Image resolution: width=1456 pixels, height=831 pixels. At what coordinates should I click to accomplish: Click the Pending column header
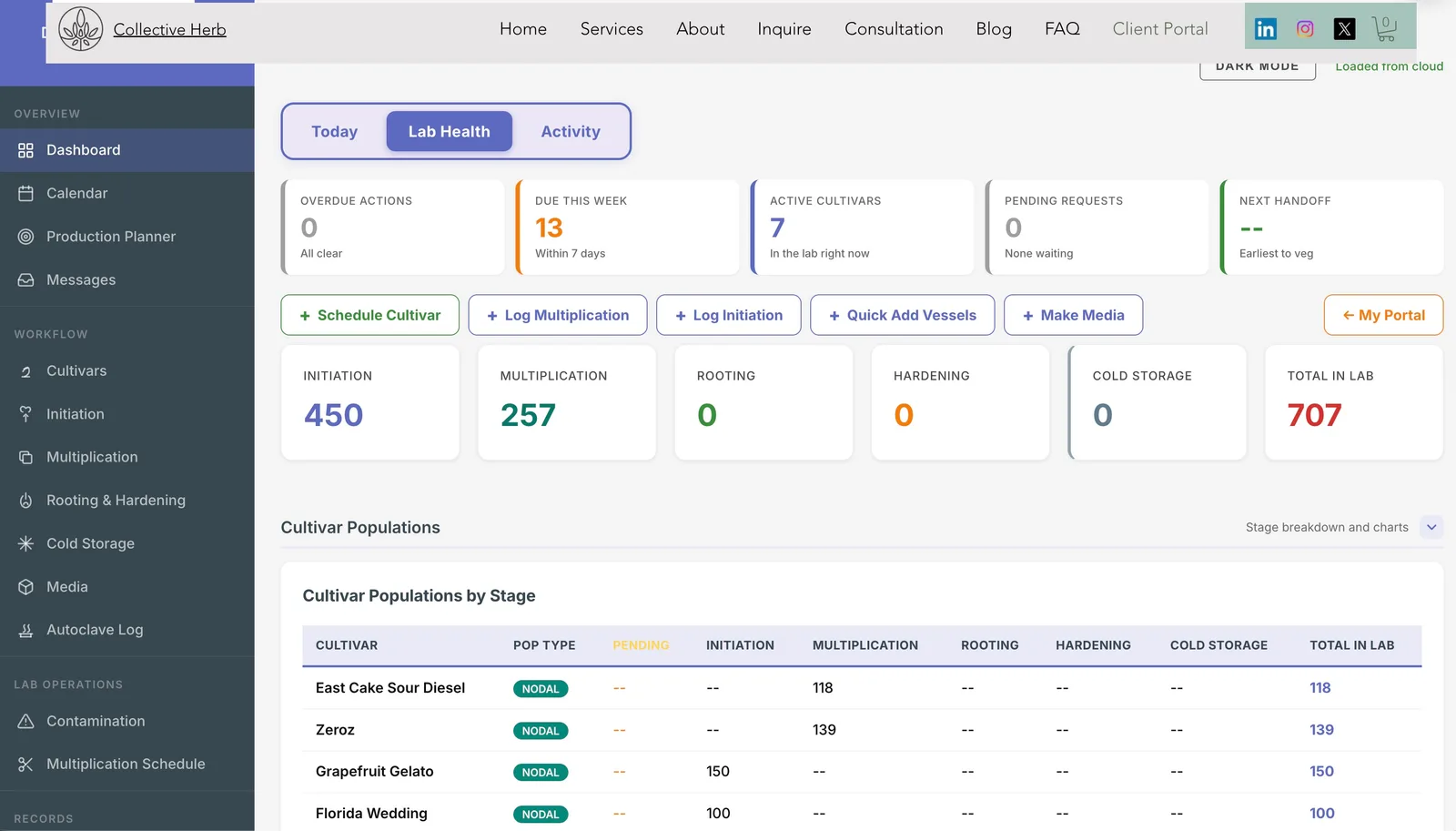coord(641,645)
